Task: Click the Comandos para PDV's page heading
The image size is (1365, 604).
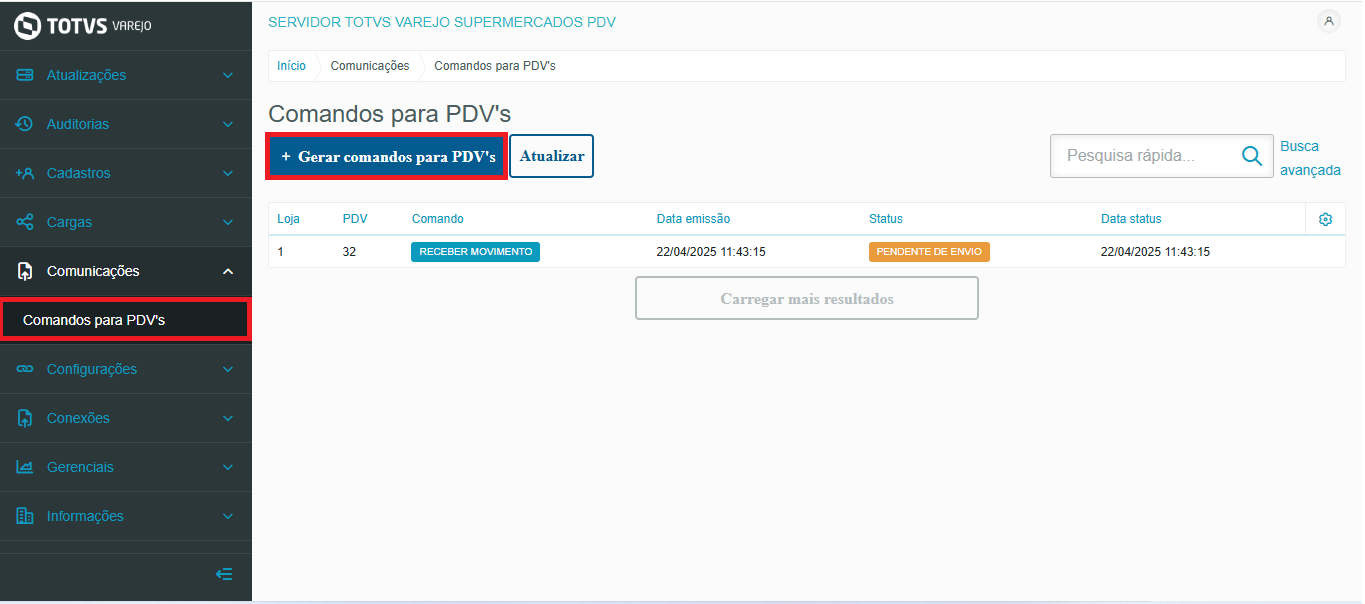Action: pos(390,114)
